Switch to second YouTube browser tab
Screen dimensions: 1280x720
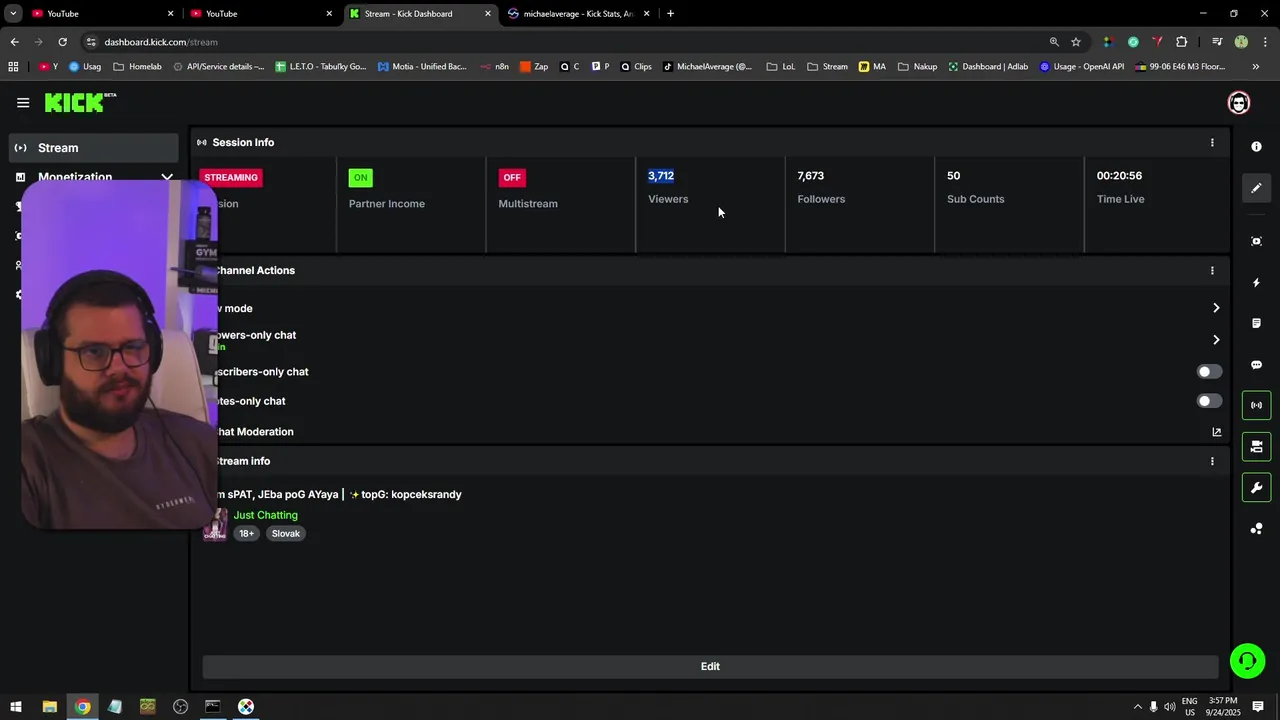(262, 14)
